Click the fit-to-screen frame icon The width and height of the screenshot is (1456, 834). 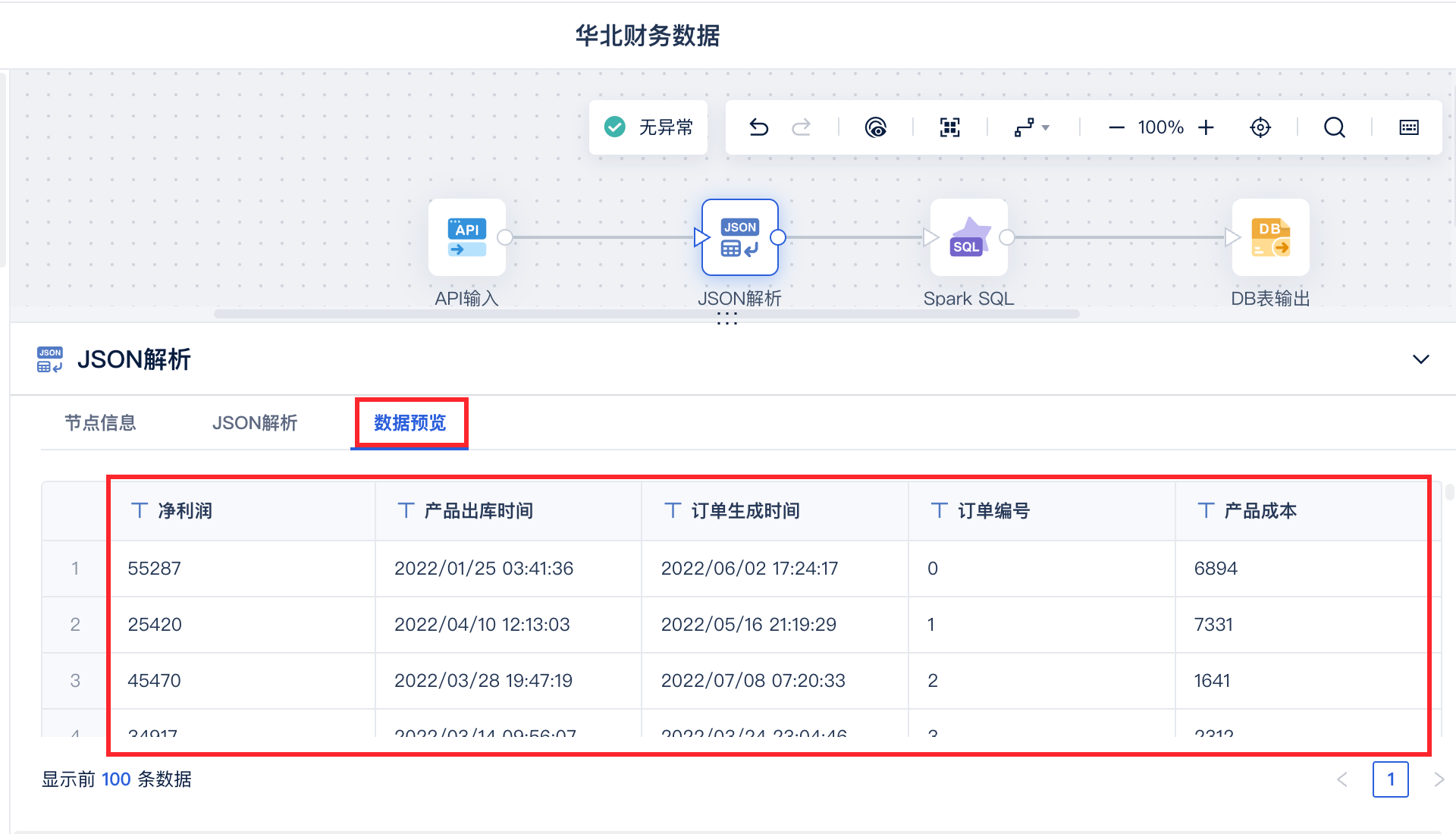click(949, 127)
